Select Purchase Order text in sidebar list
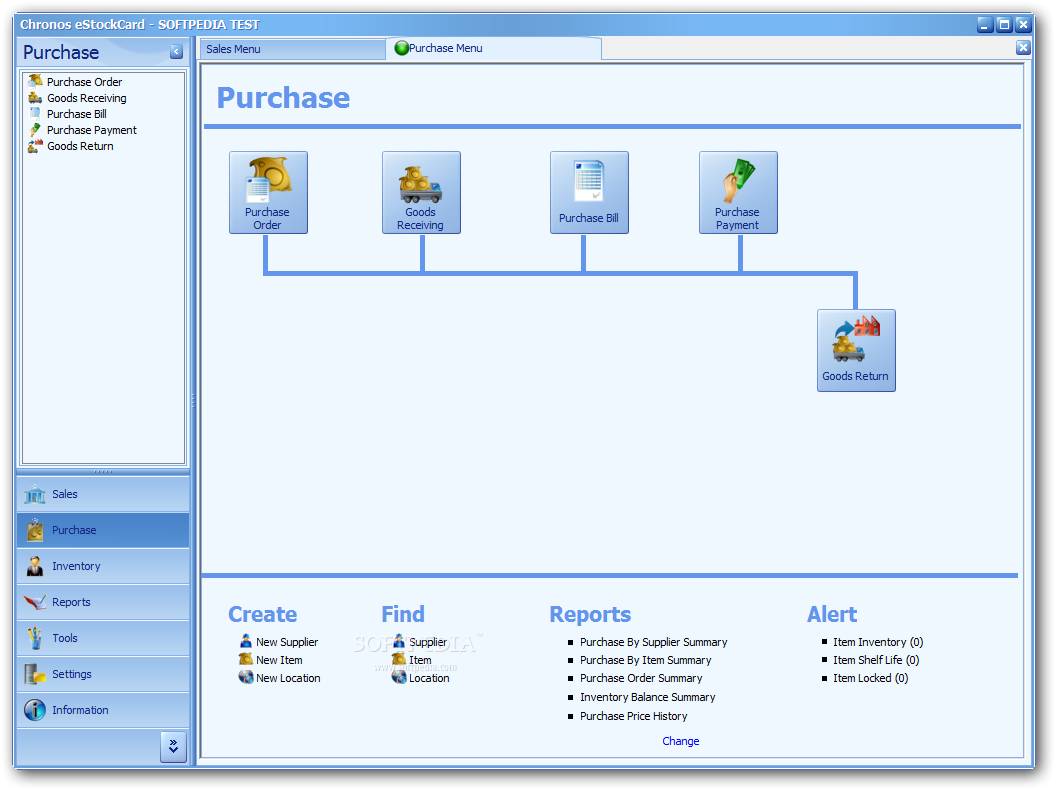 coord(84,82)
